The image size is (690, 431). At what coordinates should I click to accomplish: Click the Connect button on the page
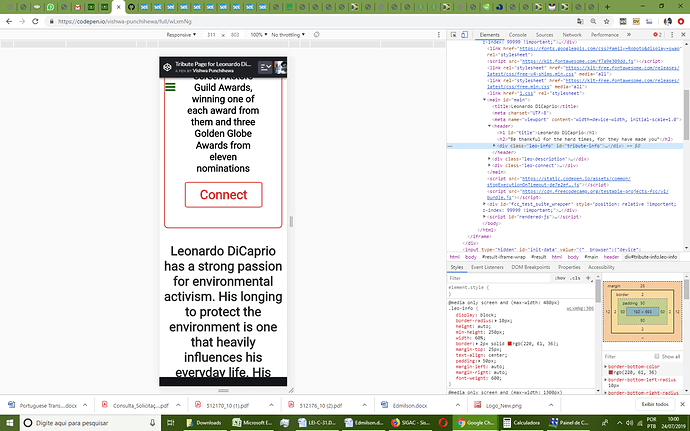pyautogui.click(x=224, y=195)
